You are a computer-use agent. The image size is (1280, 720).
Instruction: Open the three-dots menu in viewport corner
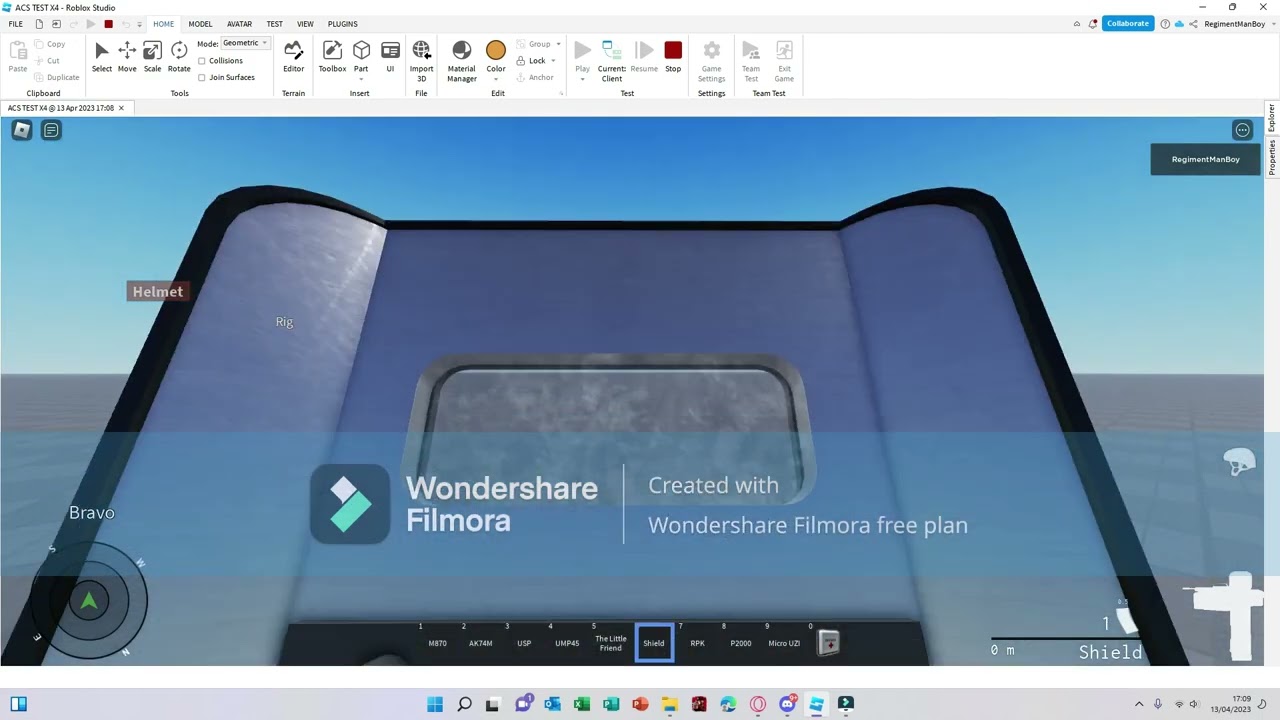tap(1242, 130)
